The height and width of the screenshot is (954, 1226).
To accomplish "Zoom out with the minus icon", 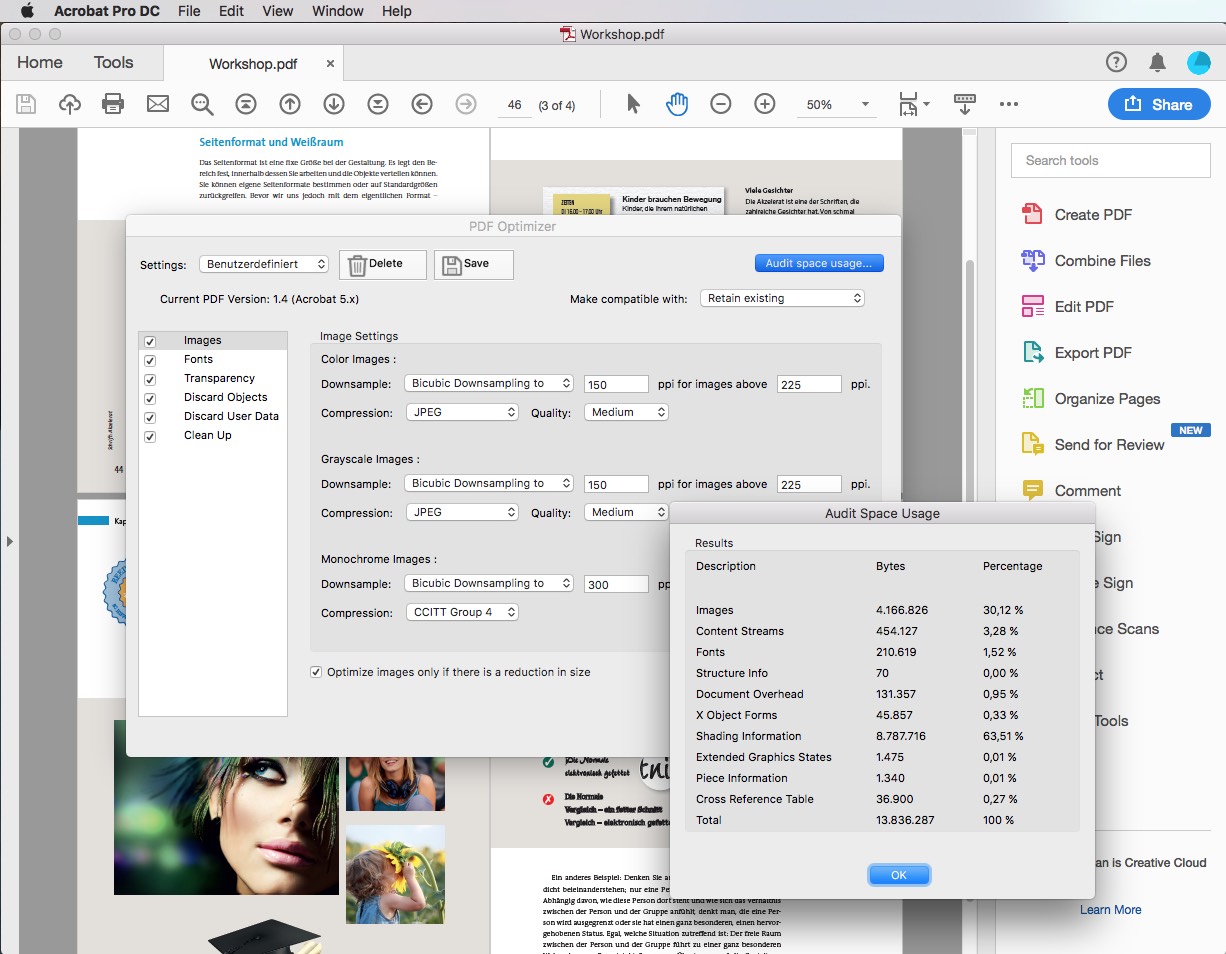I will click(721, 104).
